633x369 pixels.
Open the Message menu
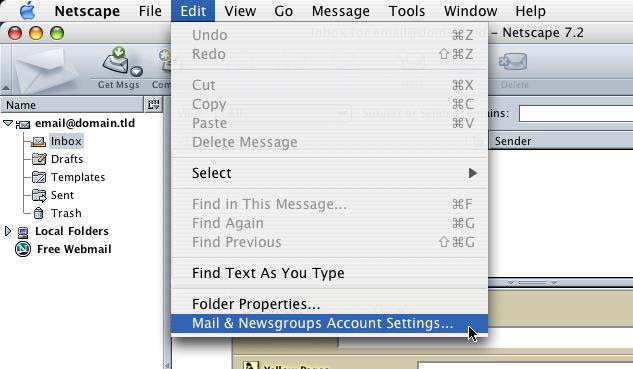click(x=340, y=11)
